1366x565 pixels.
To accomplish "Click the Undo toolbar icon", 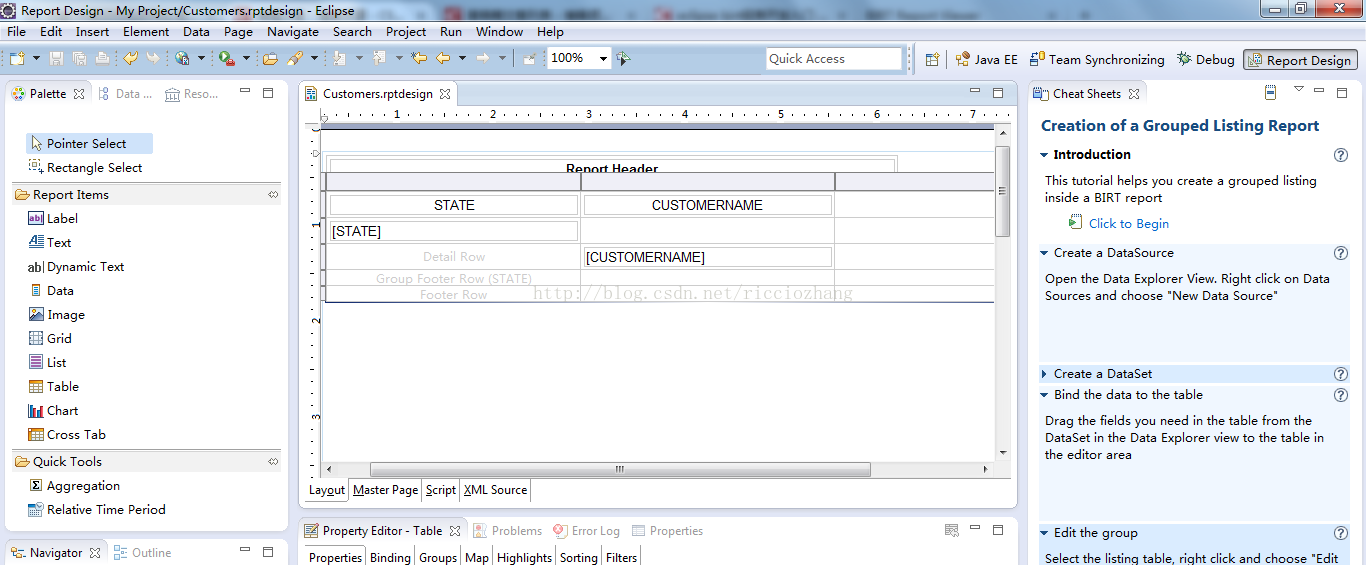I will coord(130,59).
